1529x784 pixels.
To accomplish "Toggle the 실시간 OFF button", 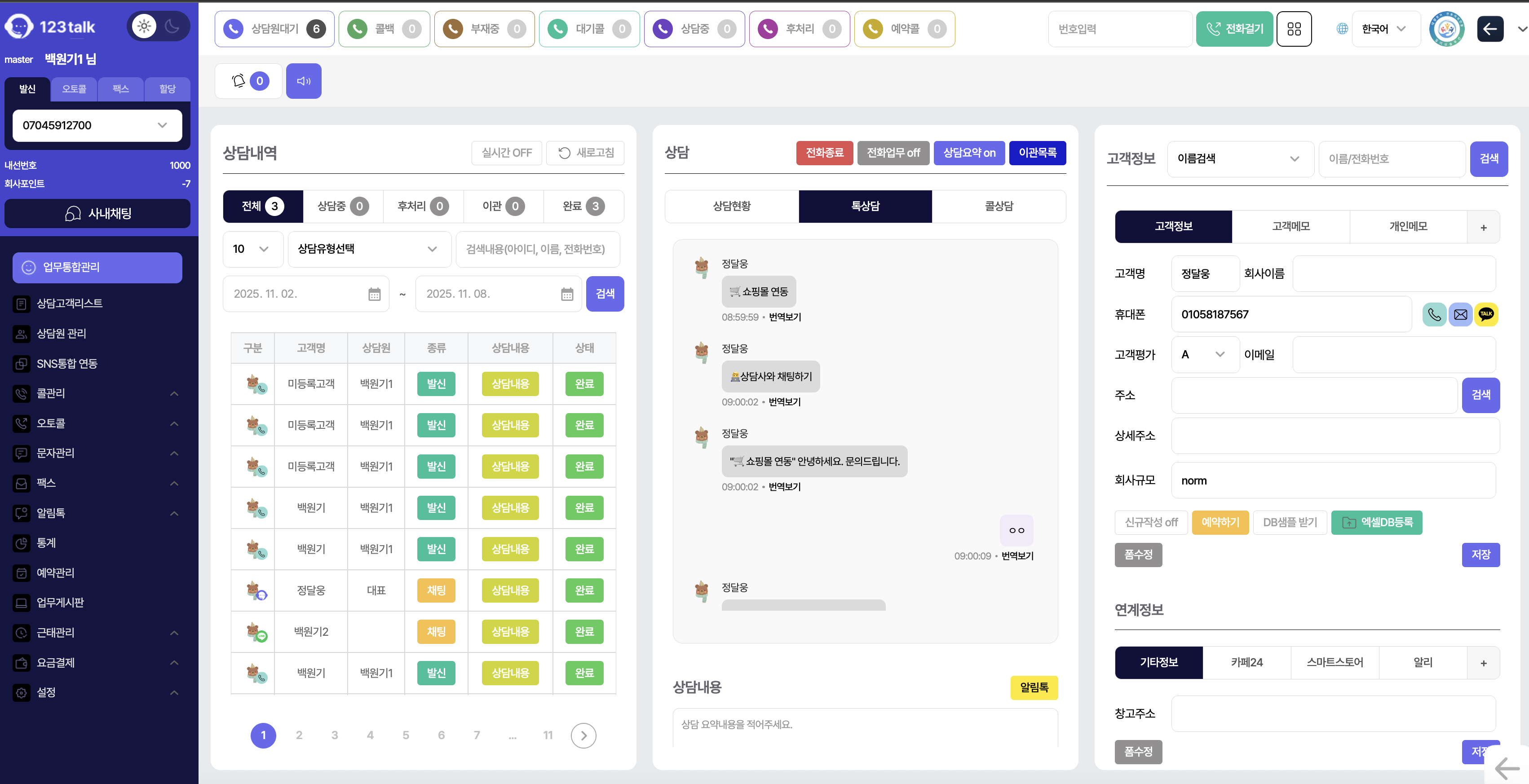I will point(506,153).
